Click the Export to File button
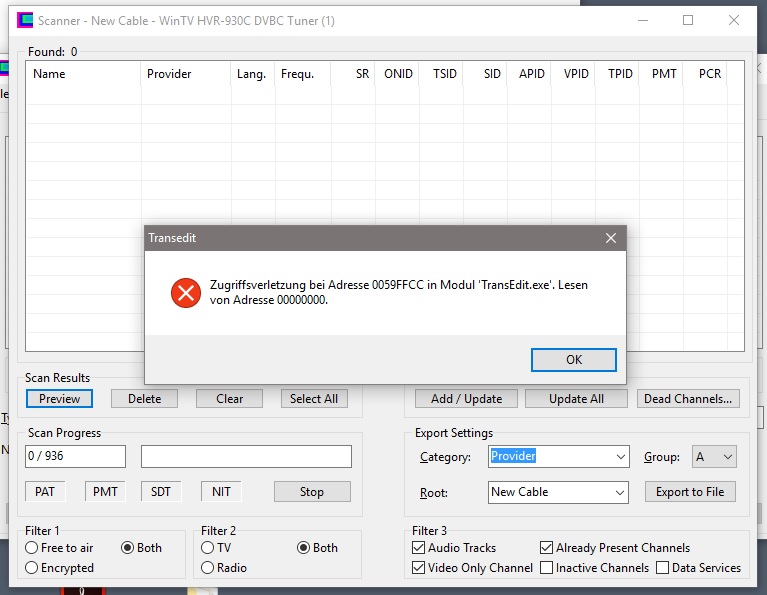 coord(689,492)
